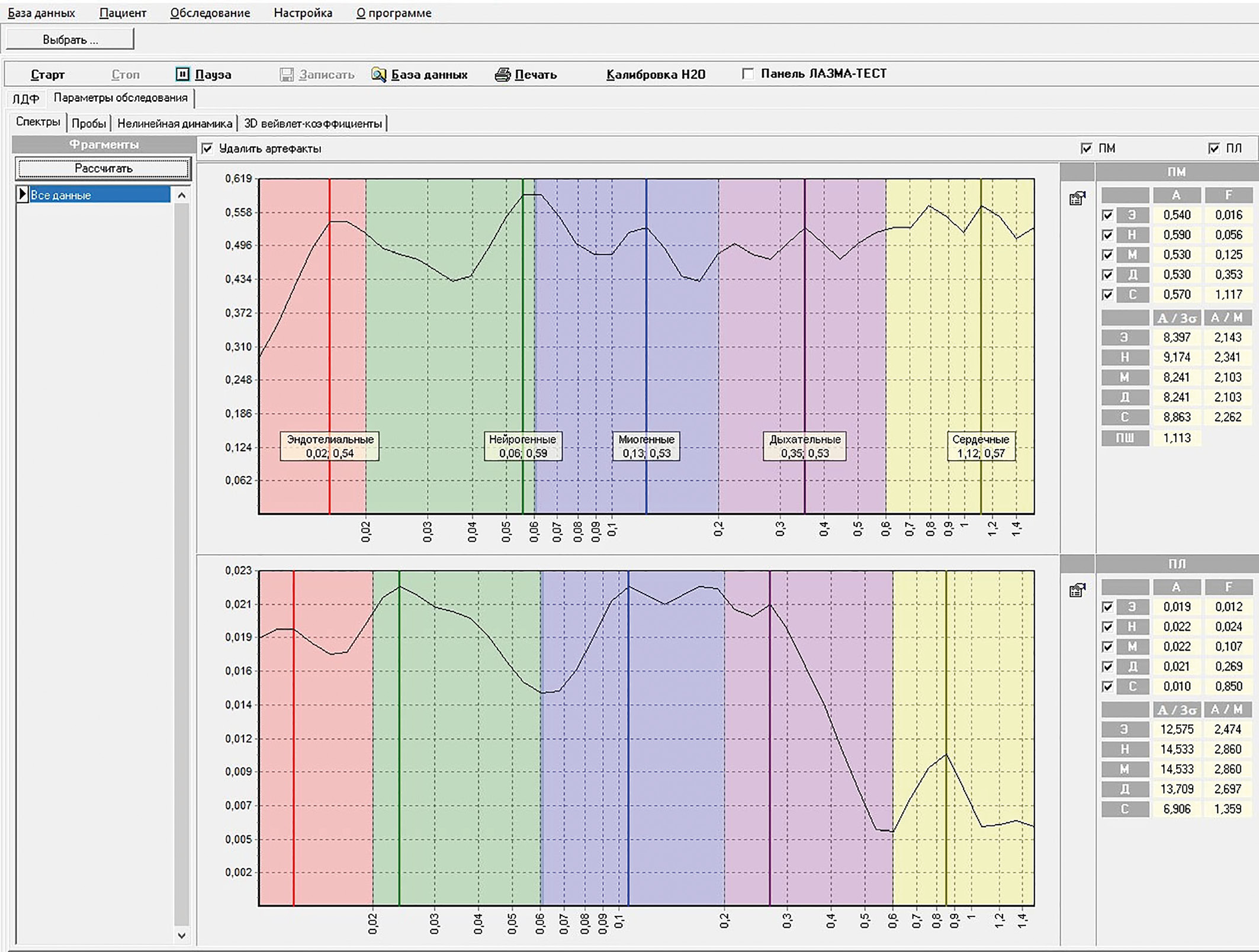Click the printer icon for Печать
The height and width of the screenshot is (952, 1259).
point(503,75)
